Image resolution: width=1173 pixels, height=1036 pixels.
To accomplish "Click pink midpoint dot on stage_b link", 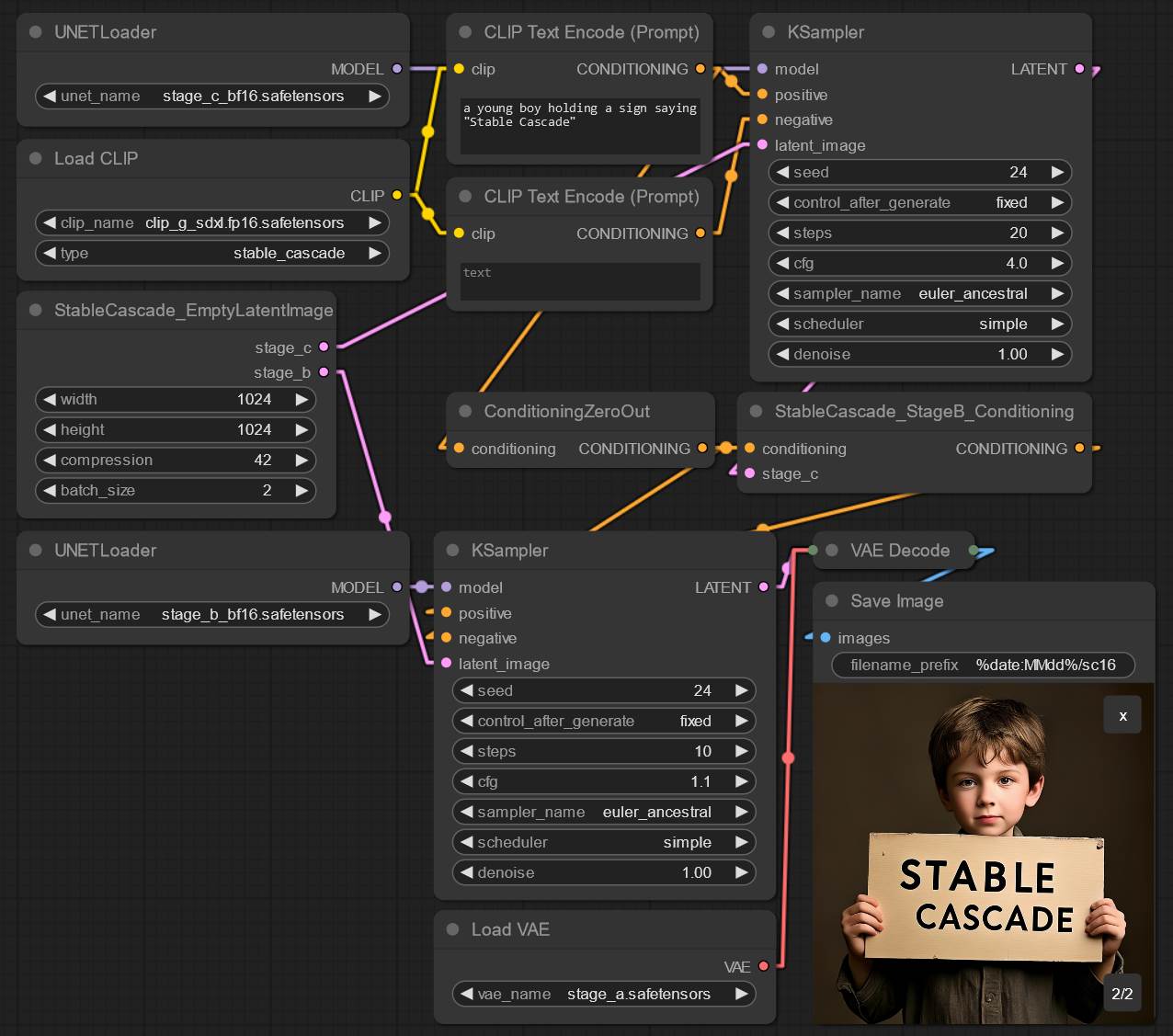I will tap(385, 517).
